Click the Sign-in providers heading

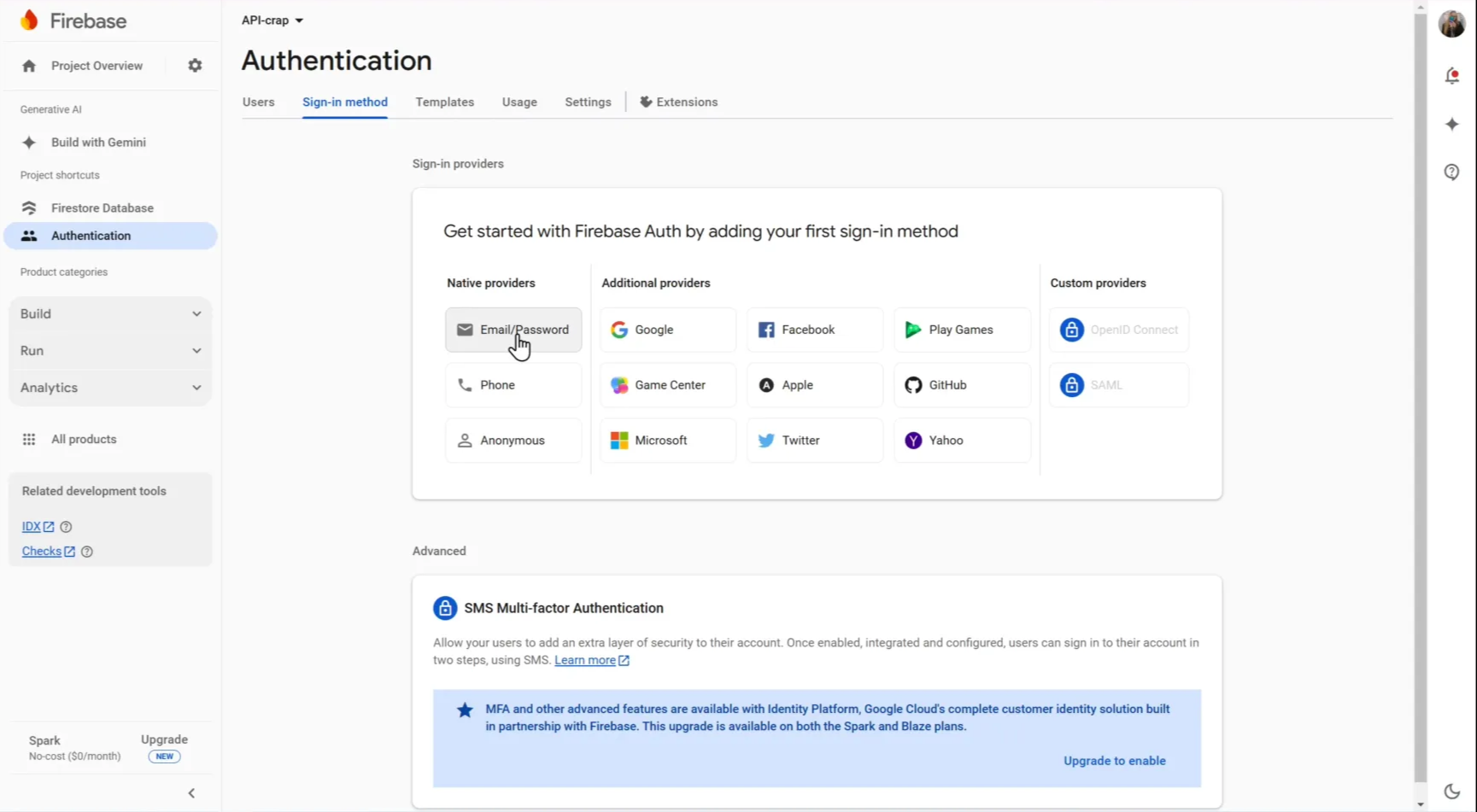(458, 164)
